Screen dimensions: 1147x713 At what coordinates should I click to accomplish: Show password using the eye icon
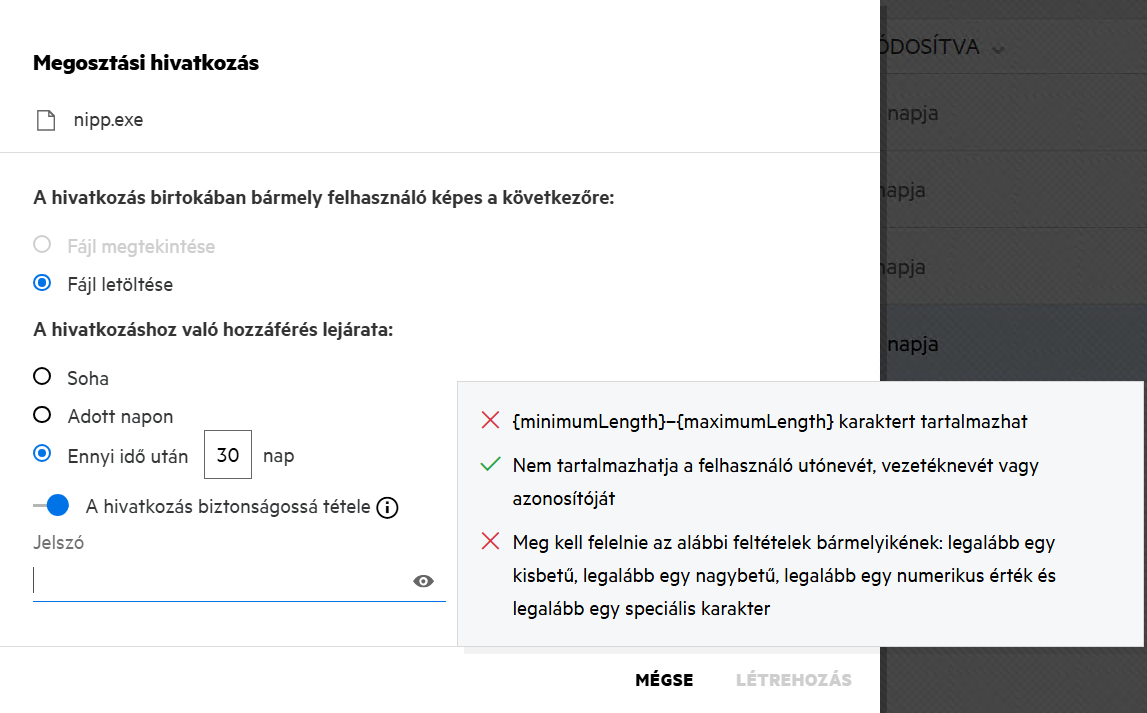[x=423, y=581]
